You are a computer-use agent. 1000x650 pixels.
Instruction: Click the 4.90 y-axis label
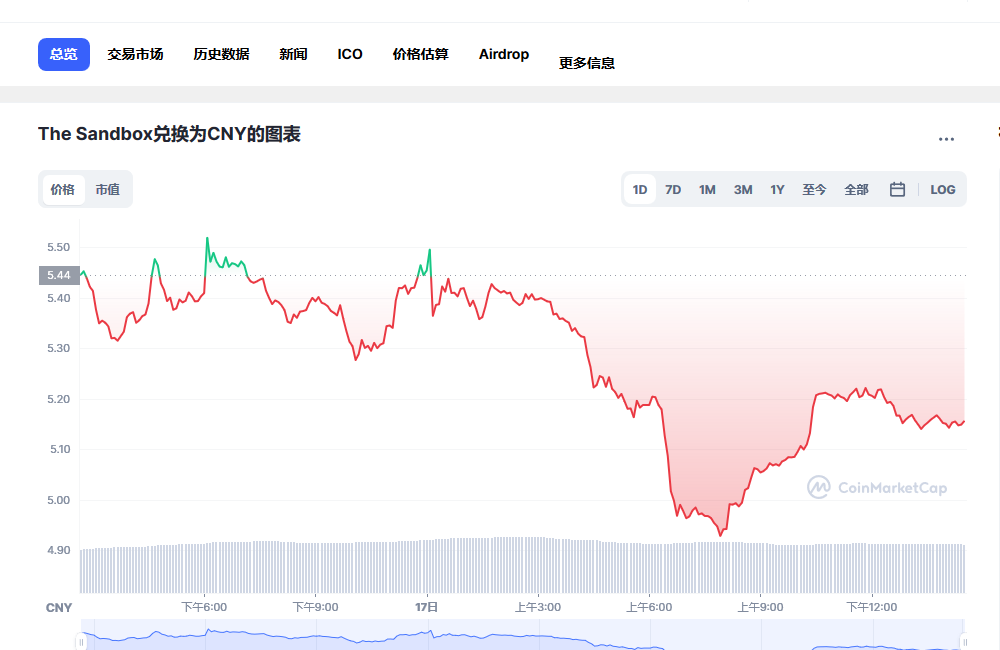(x=59, y=550)
